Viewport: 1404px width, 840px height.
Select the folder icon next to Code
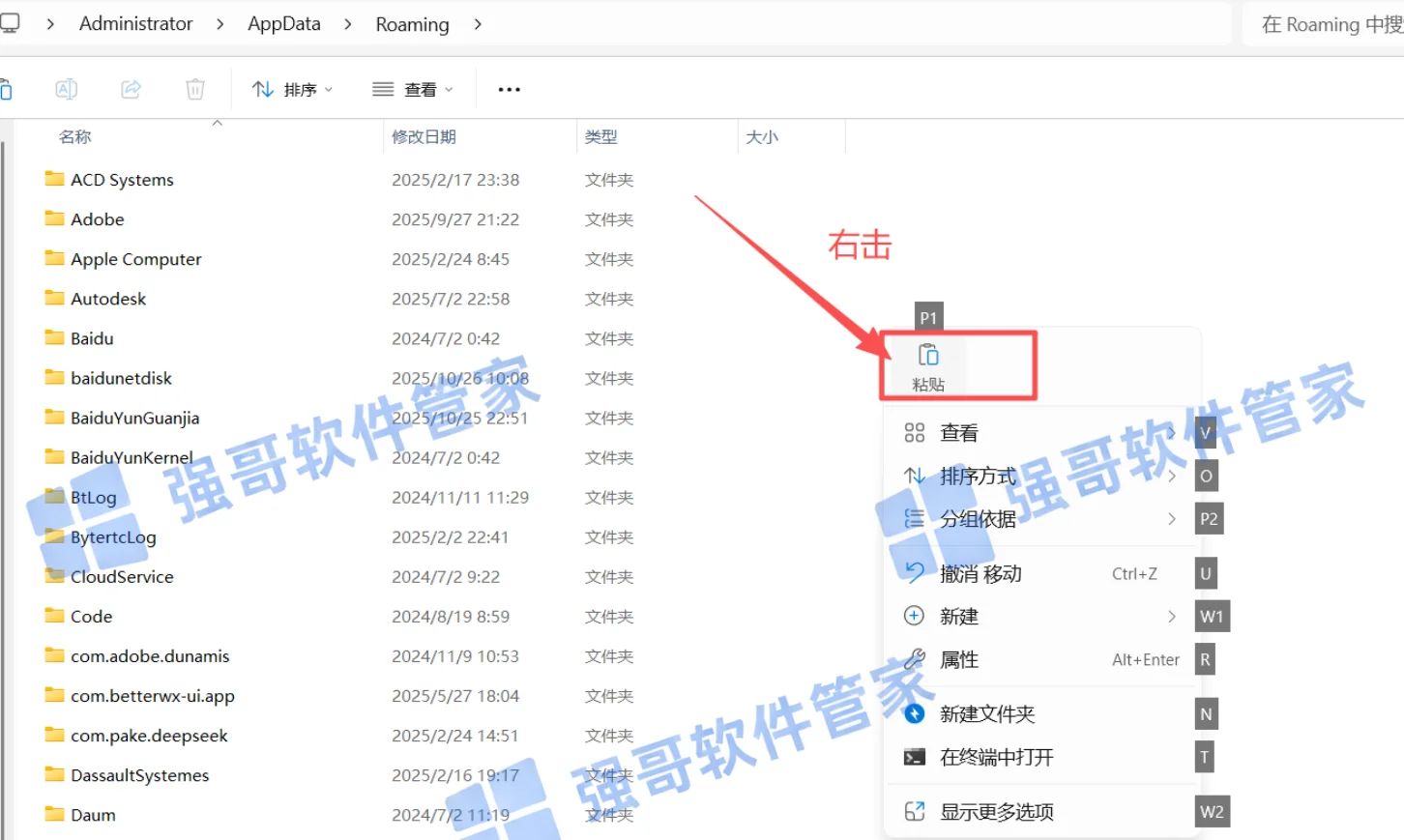pos(55,615)
